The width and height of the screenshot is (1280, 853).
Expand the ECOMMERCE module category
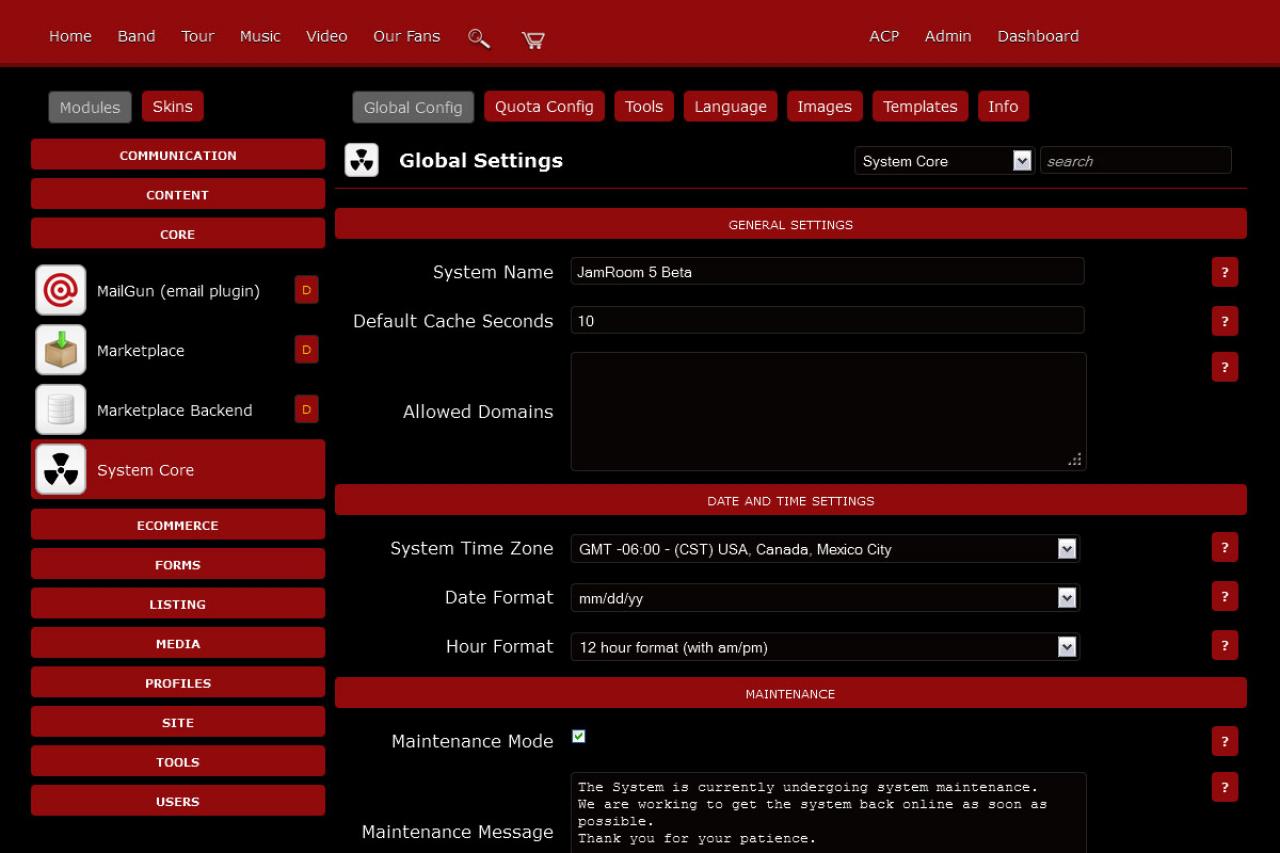tap(178, 525)
